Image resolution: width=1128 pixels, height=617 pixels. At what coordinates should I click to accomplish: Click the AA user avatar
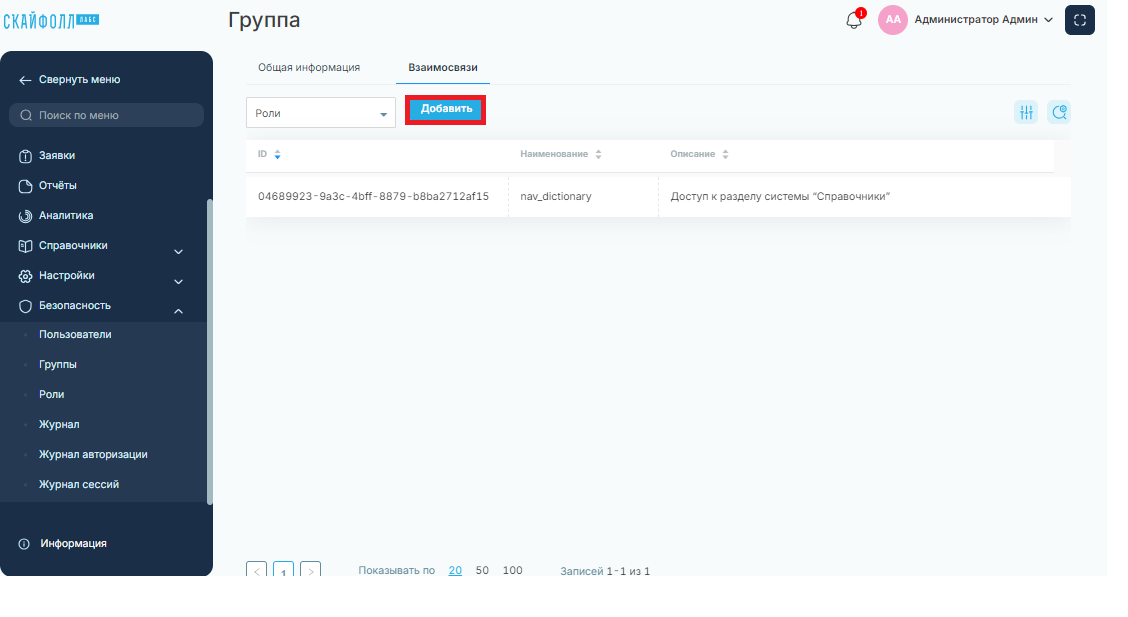point(892,20)
